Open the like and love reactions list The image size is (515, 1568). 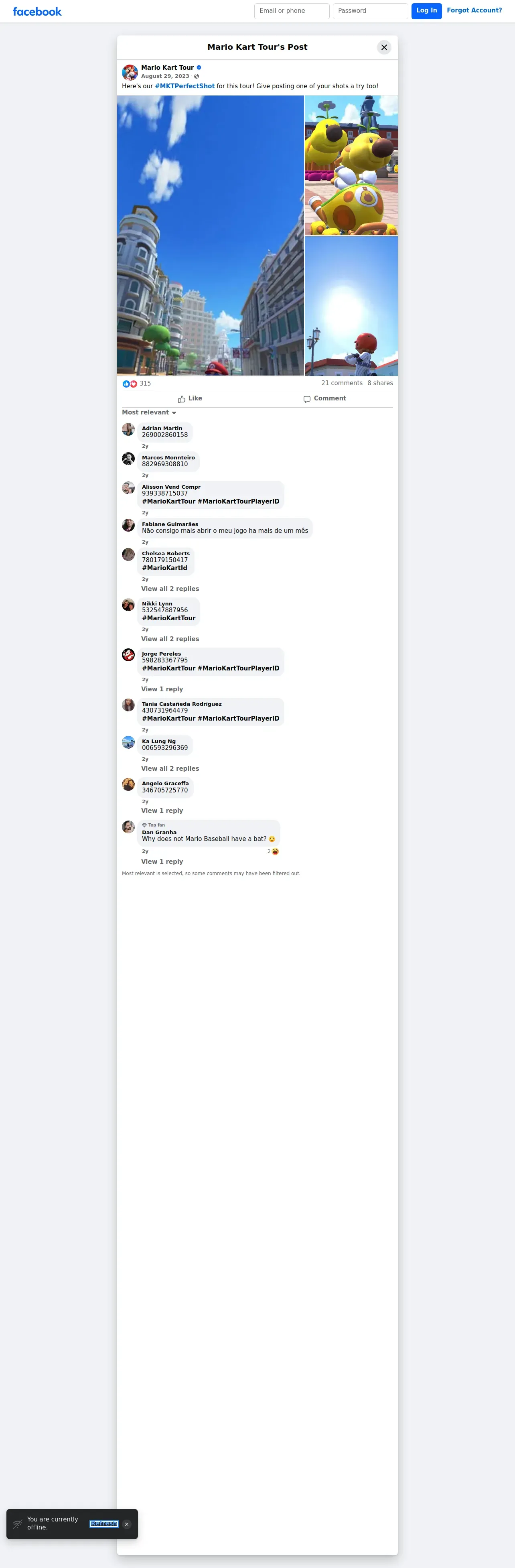coord(136,384)
